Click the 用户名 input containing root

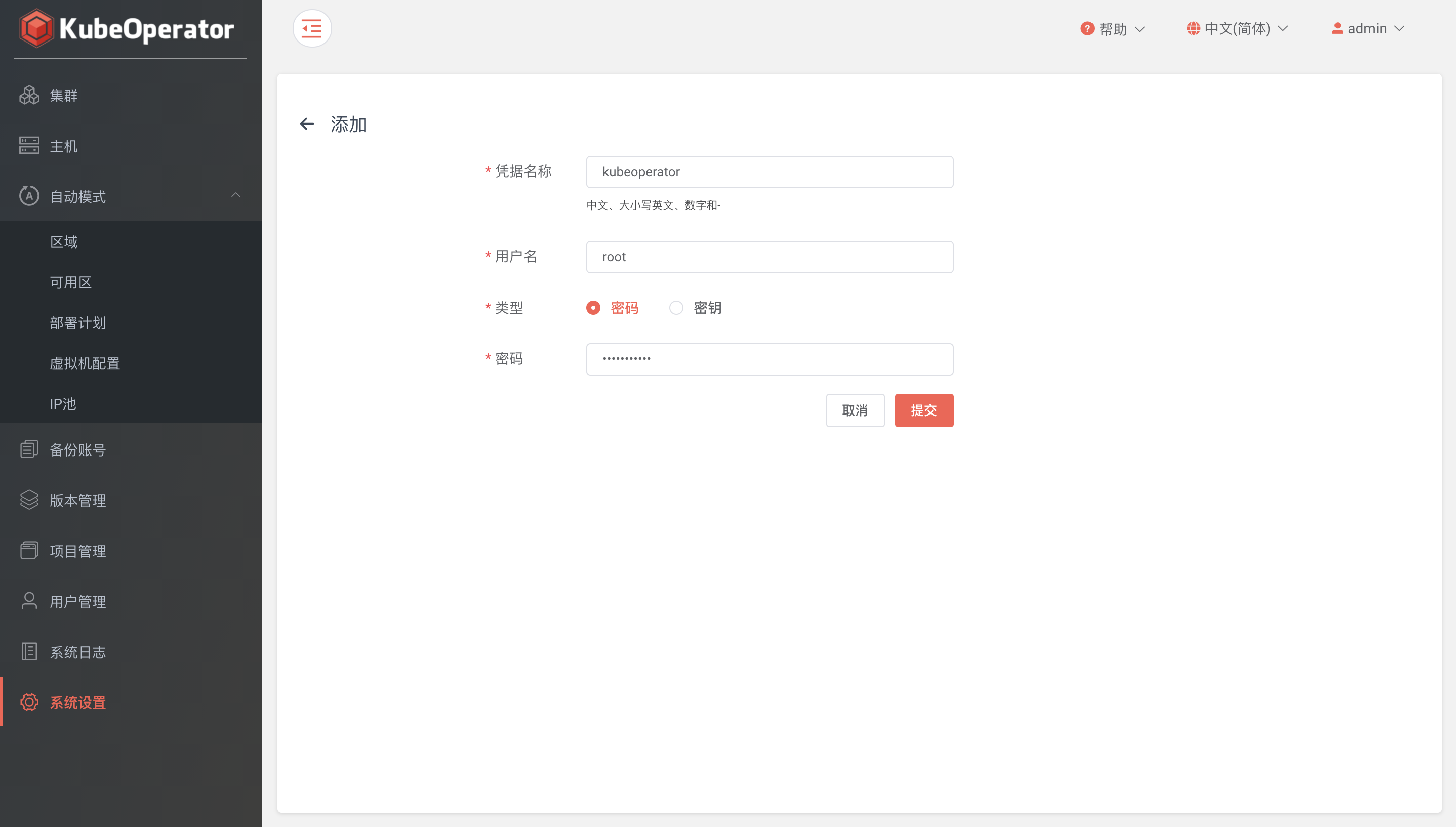click(x=769, y=257)
